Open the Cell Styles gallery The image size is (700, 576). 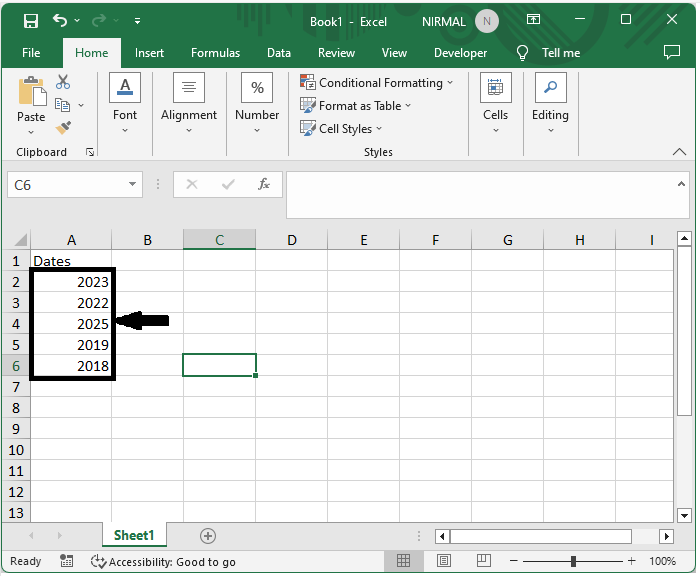pos(341,129)
